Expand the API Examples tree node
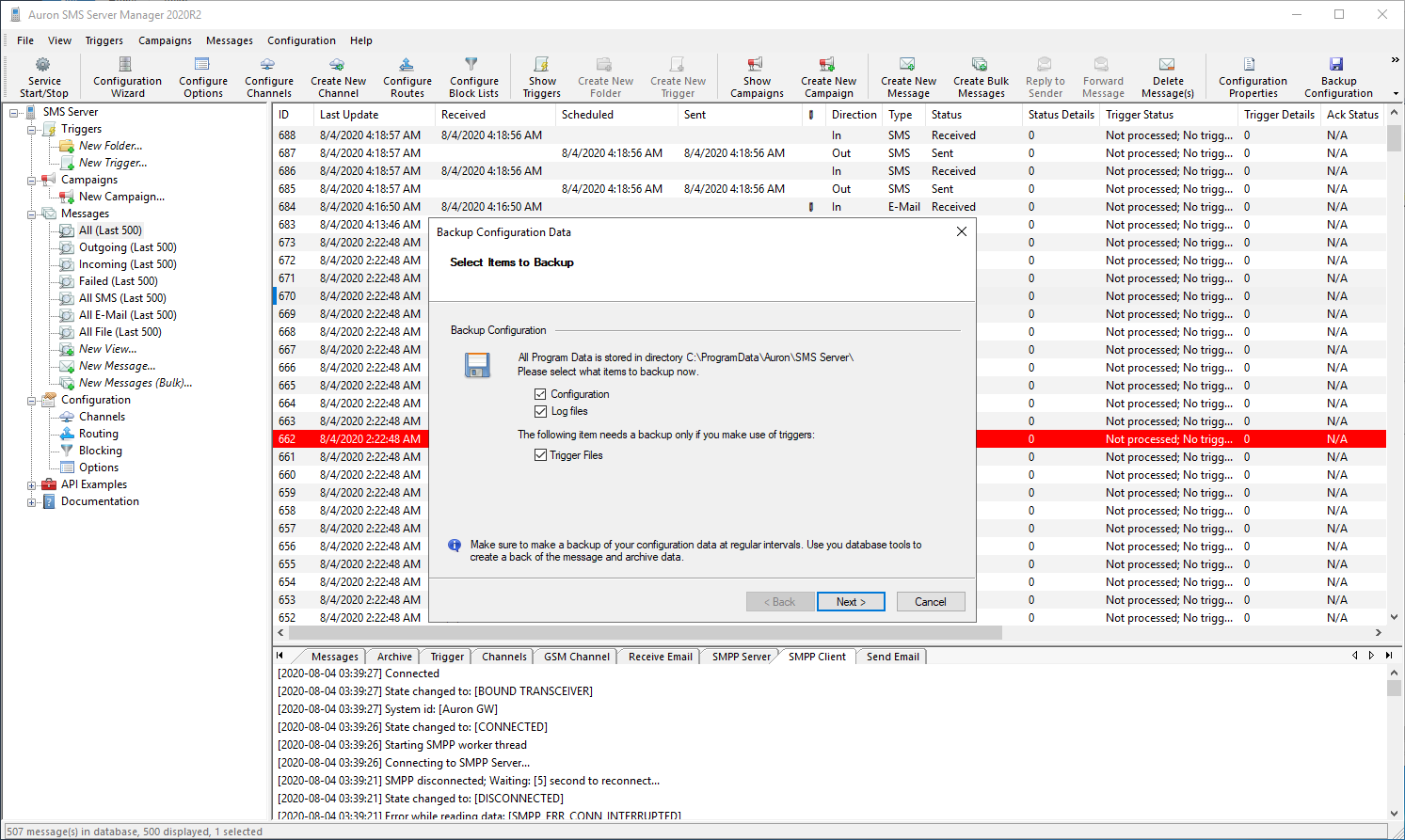Viewport: 1405px width, 840px height. coord(32,485)
